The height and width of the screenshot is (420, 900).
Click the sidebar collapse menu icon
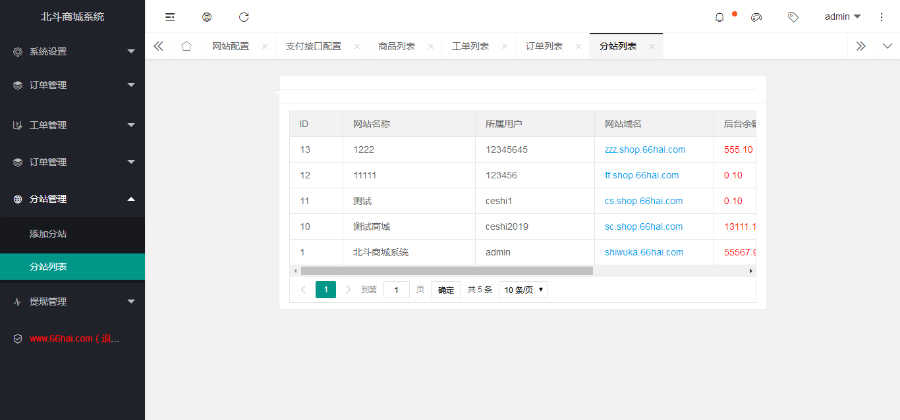170,17
